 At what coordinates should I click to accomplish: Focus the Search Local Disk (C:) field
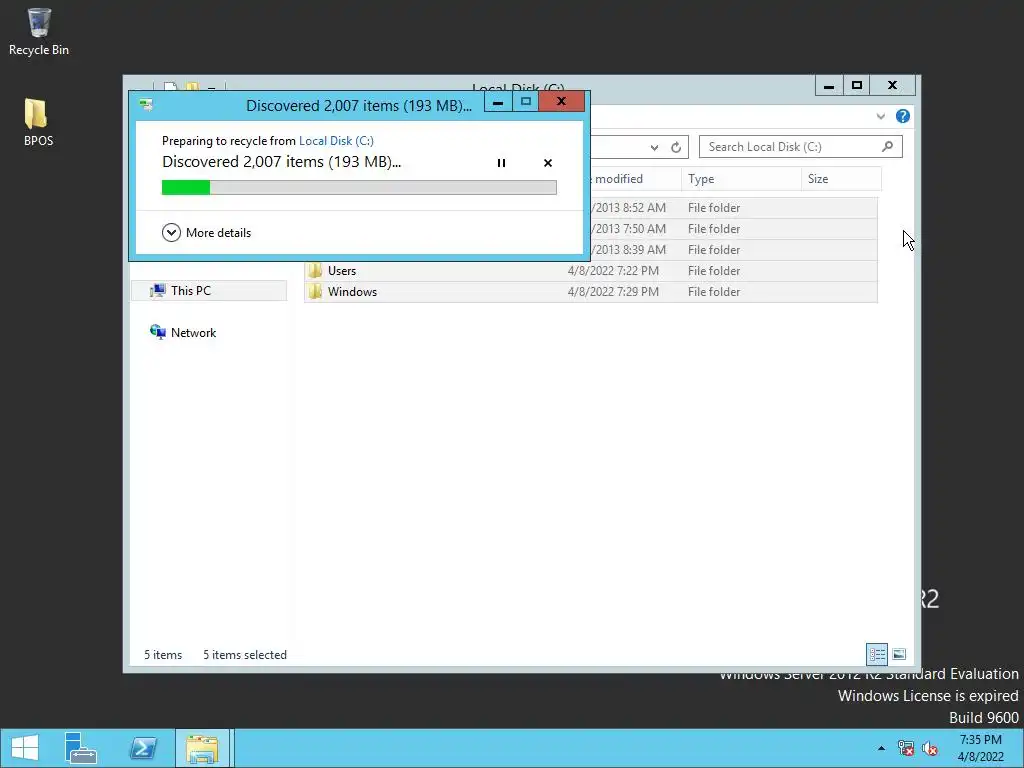tap(801, 147)
